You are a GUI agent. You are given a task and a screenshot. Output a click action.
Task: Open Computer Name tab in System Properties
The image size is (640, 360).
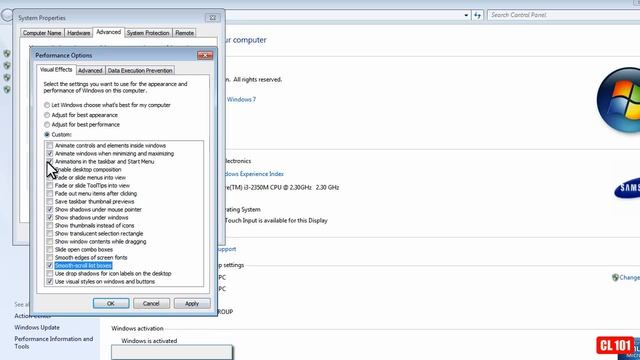pyautogui.click(x=42, y=33)
